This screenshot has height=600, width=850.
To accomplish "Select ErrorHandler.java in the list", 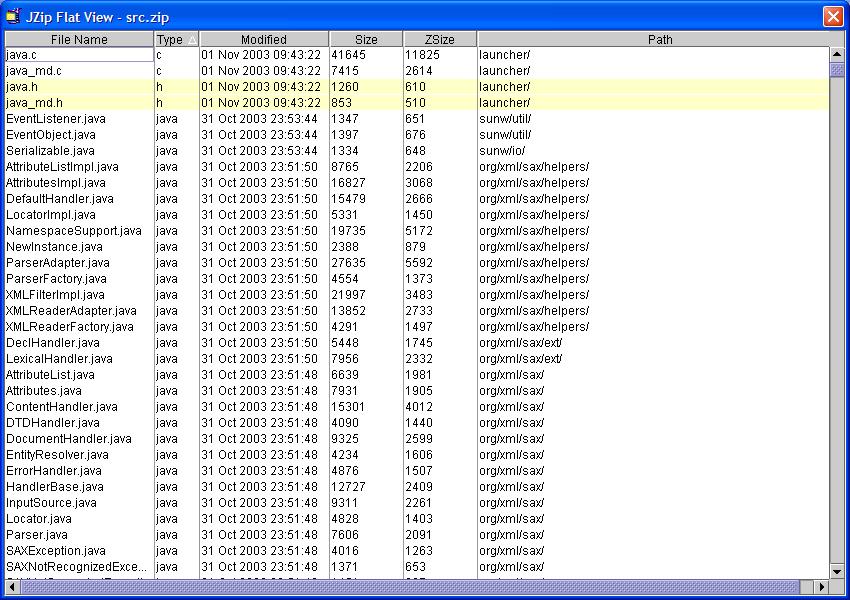I will [x=54, y=470].
